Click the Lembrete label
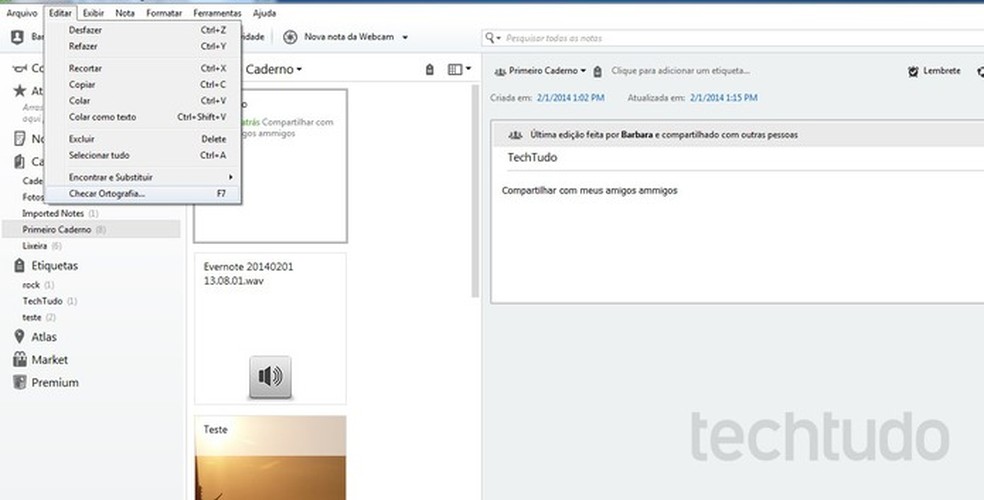Screen dimensions: 984x500 point(942,71)
